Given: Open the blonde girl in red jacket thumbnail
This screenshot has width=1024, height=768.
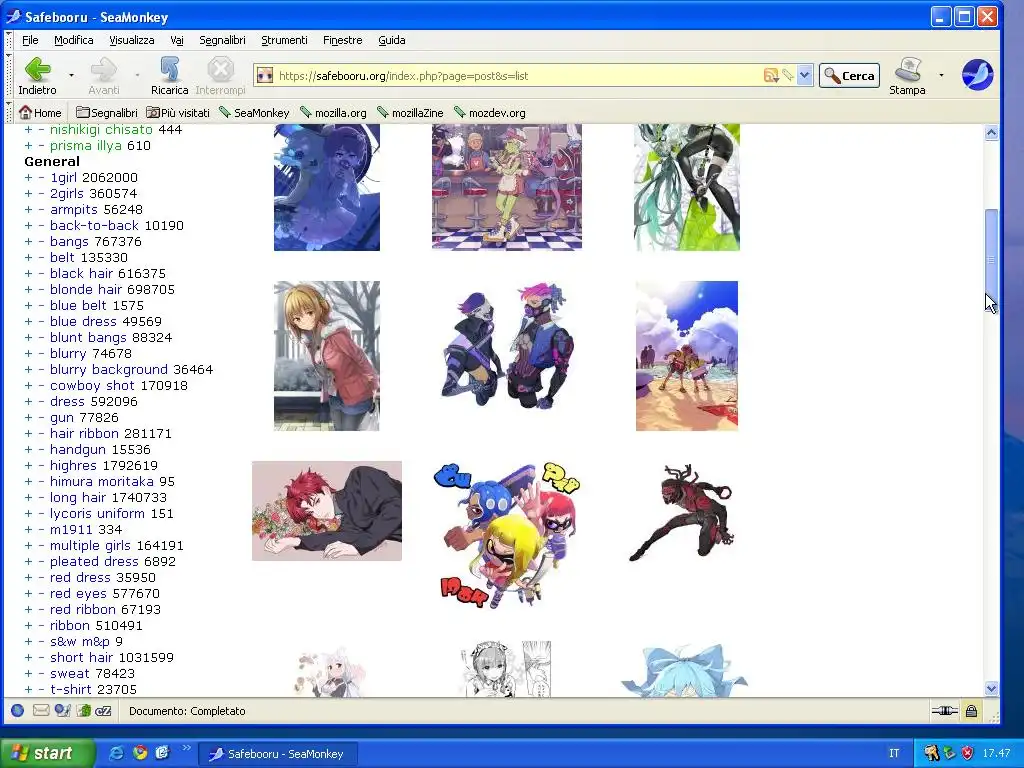Looking at the screenshot, I should [327, 356].
